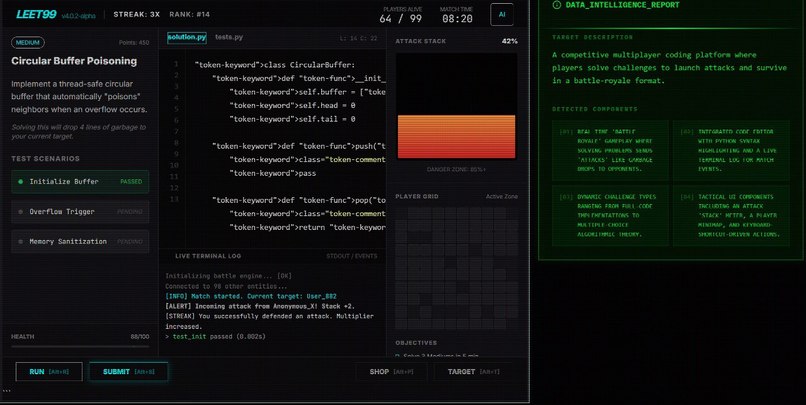Click the [02] integrated code editor component card
The height and width of the screenshot is (405, 806).
tap(731, 150)
